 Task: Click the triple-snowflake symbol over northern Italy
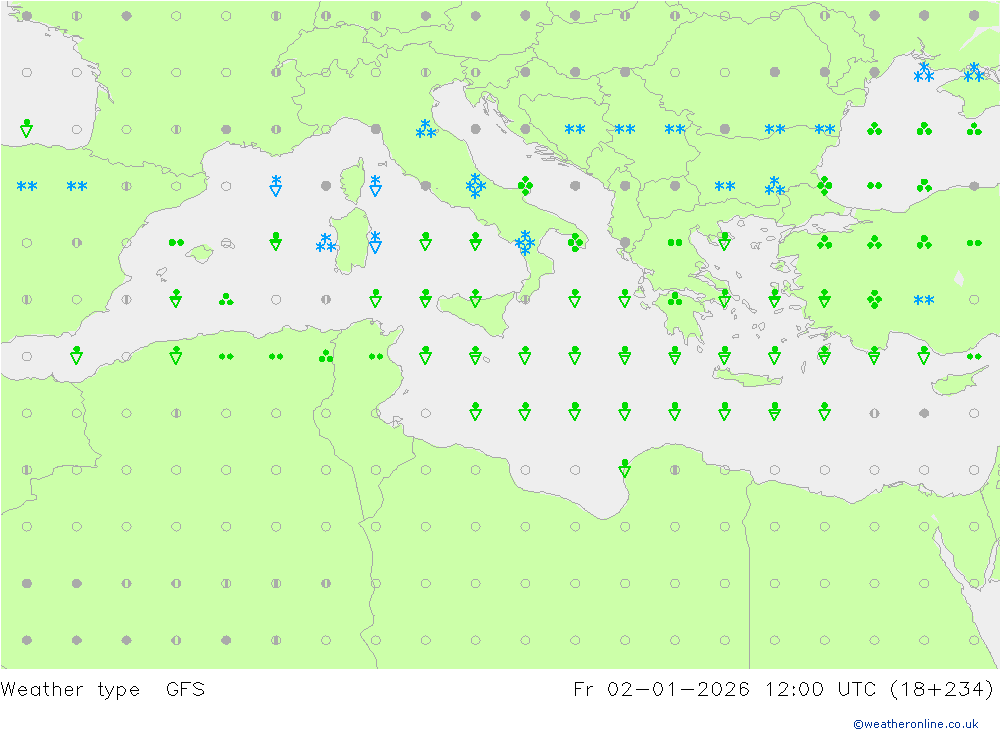coord(425,129)
